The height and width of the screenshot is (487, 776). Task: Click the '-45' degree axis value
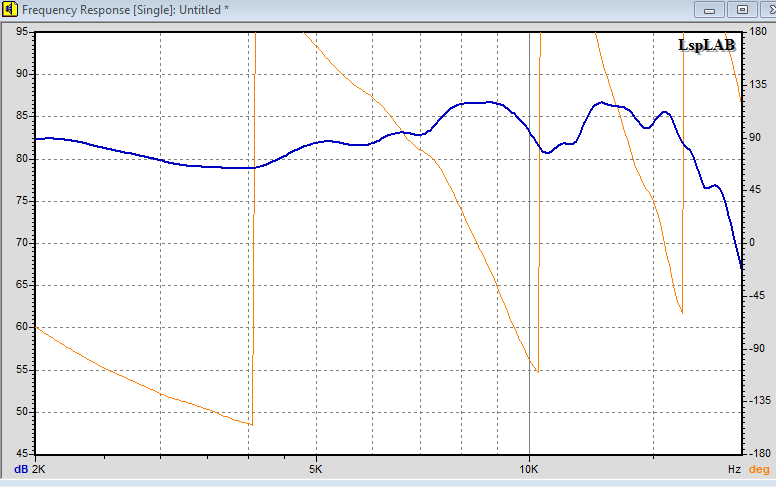[757, 295]
